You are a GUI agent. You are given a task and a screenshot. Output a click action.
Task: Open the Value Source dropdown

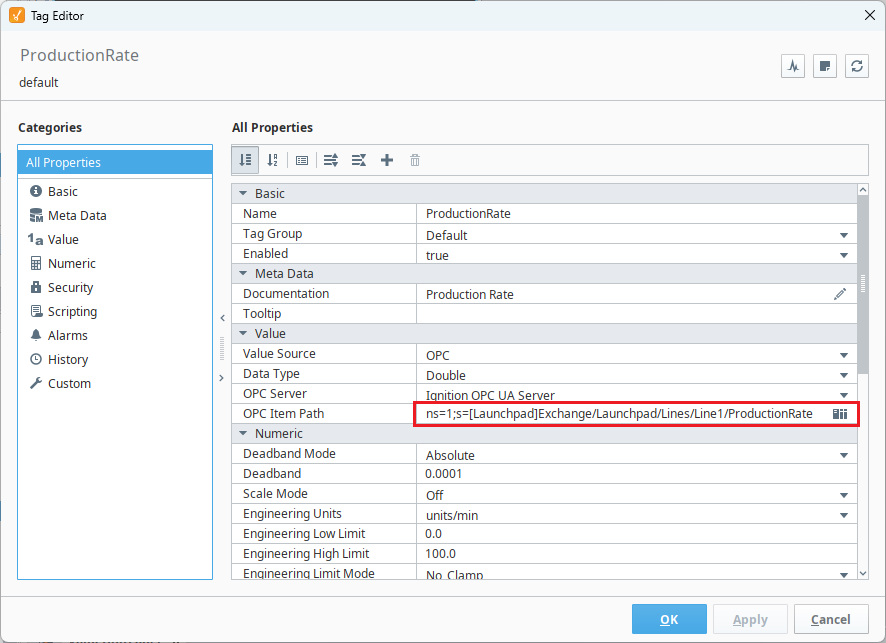(x=843, y=355)
